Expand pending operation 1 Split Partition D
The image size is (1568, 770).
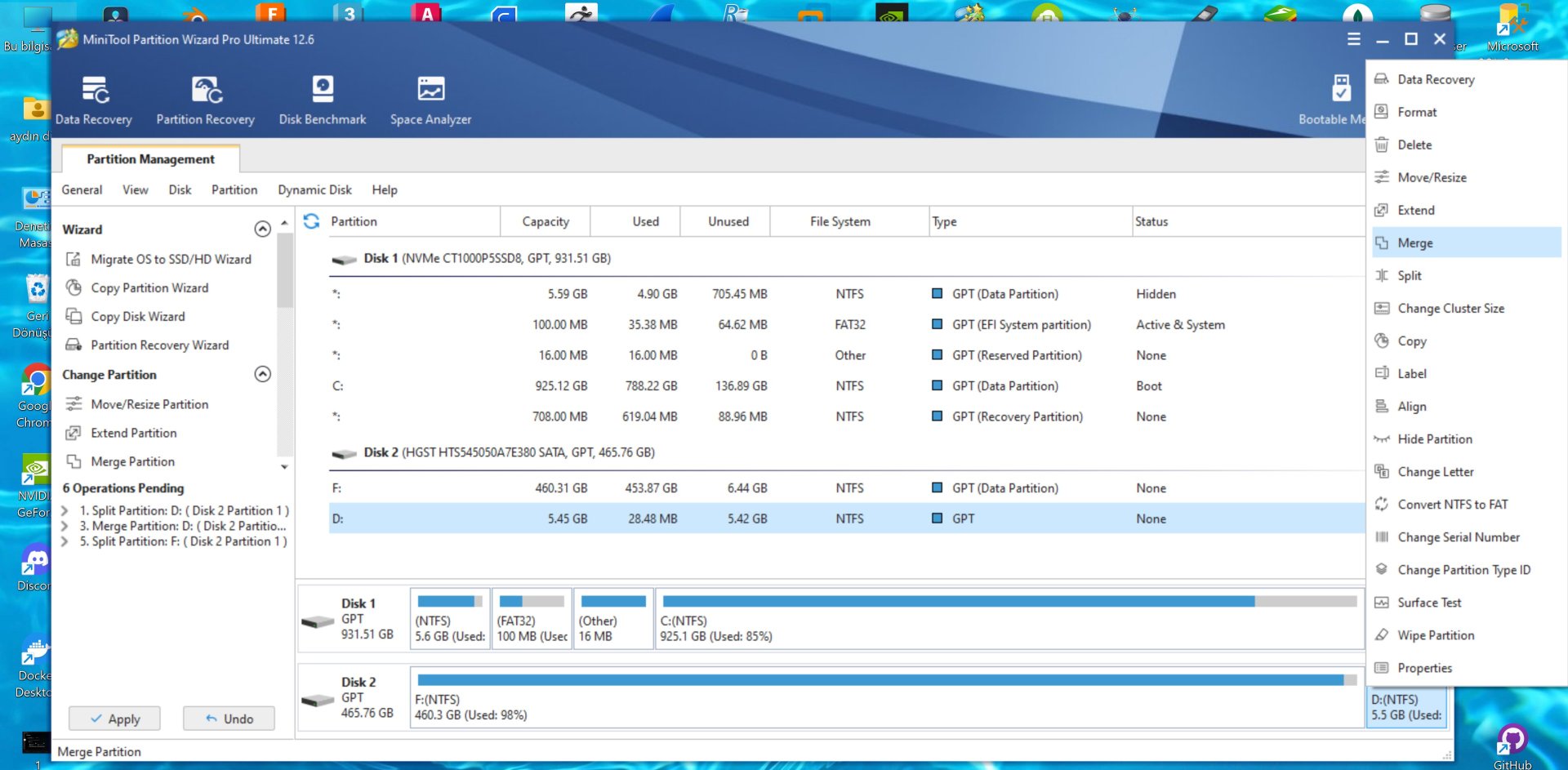pyautogui.click(x=65, y=511)
